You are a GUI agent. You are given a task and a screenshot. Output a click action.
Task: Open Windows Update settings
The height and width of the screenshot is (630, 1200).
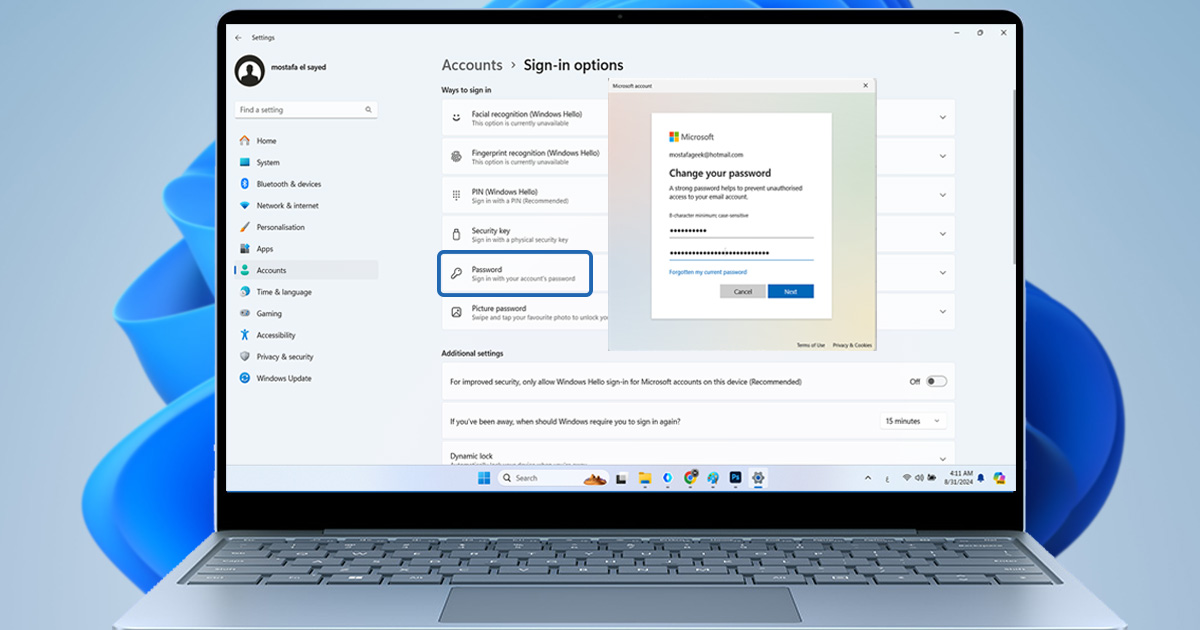(x=306, y=378)
